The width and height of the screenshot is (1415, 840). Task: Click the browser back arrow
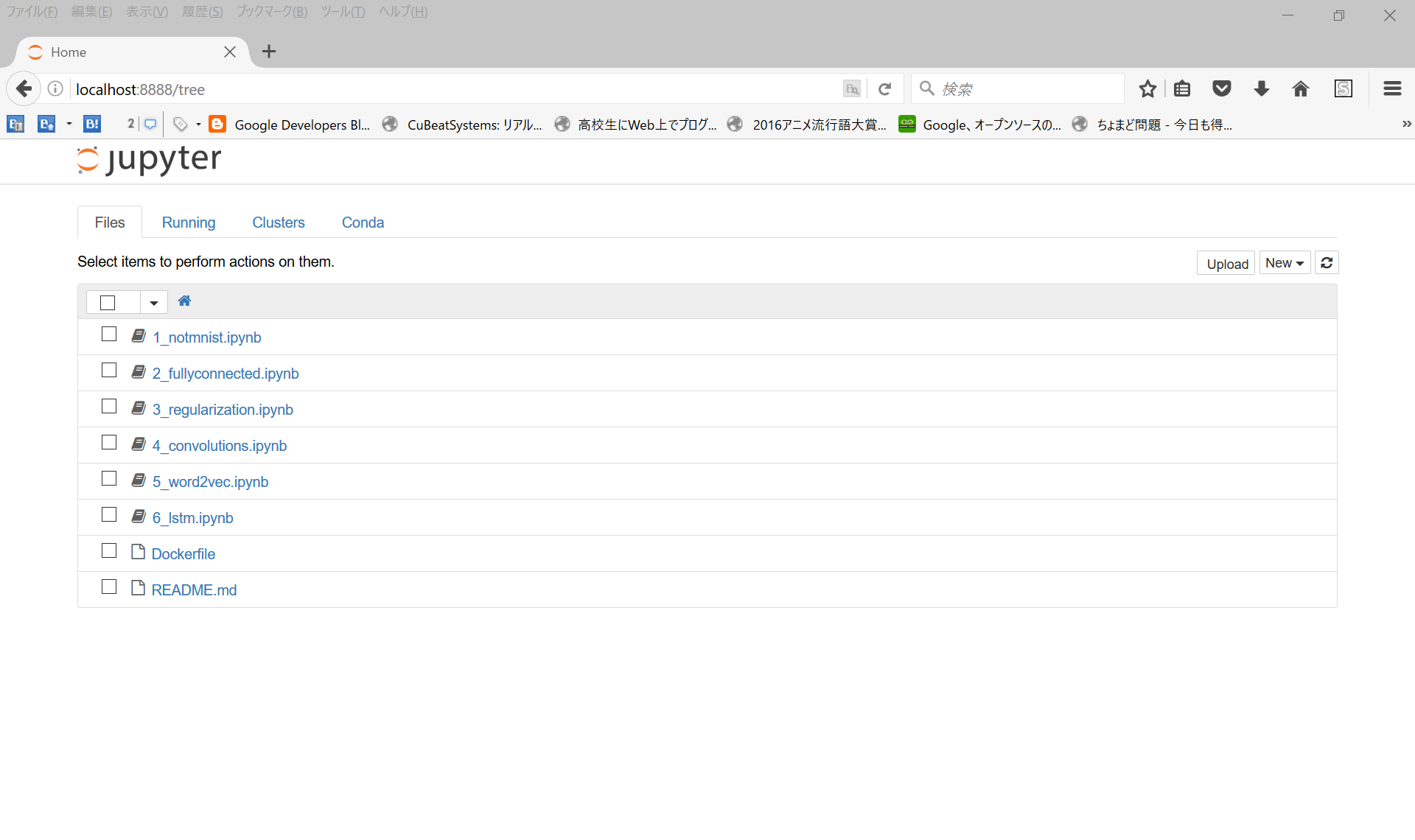click(x=24, y=89)
